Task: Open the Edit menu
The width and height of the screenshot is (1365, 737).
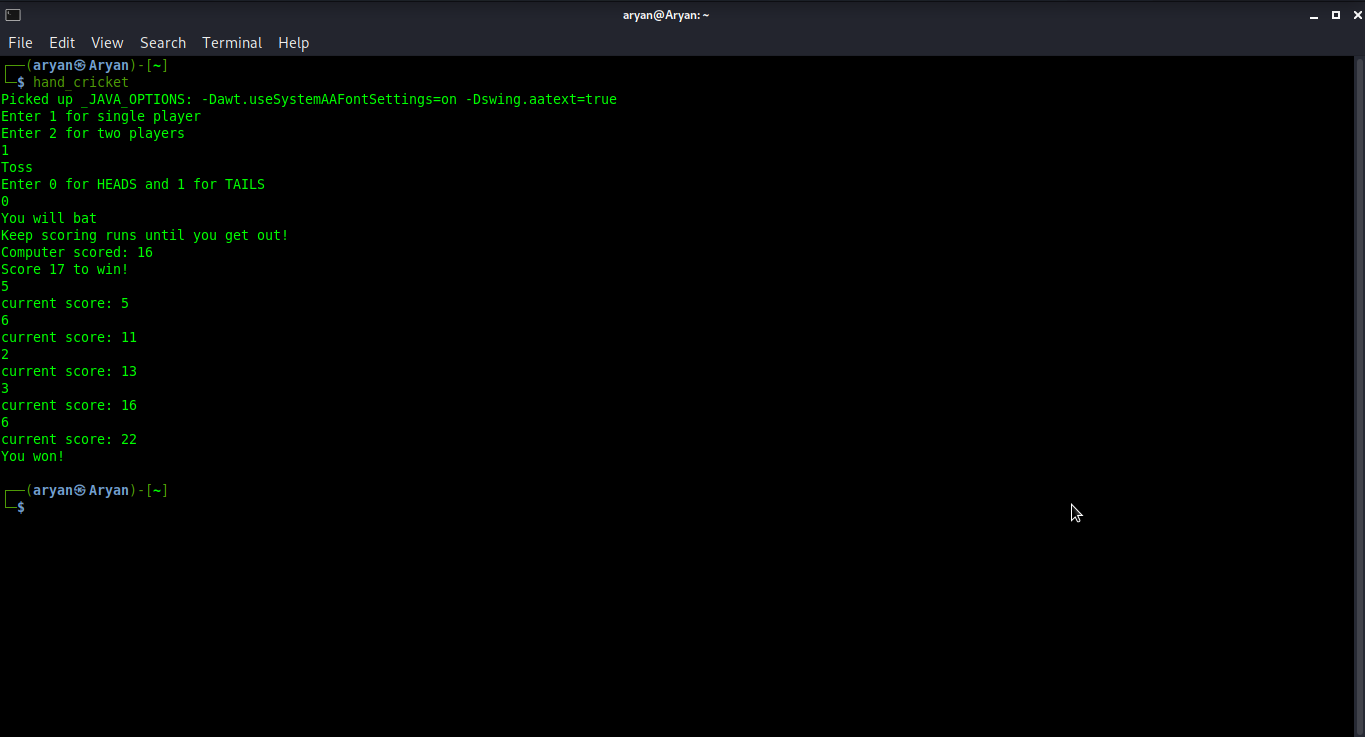Action: [61, 42]
